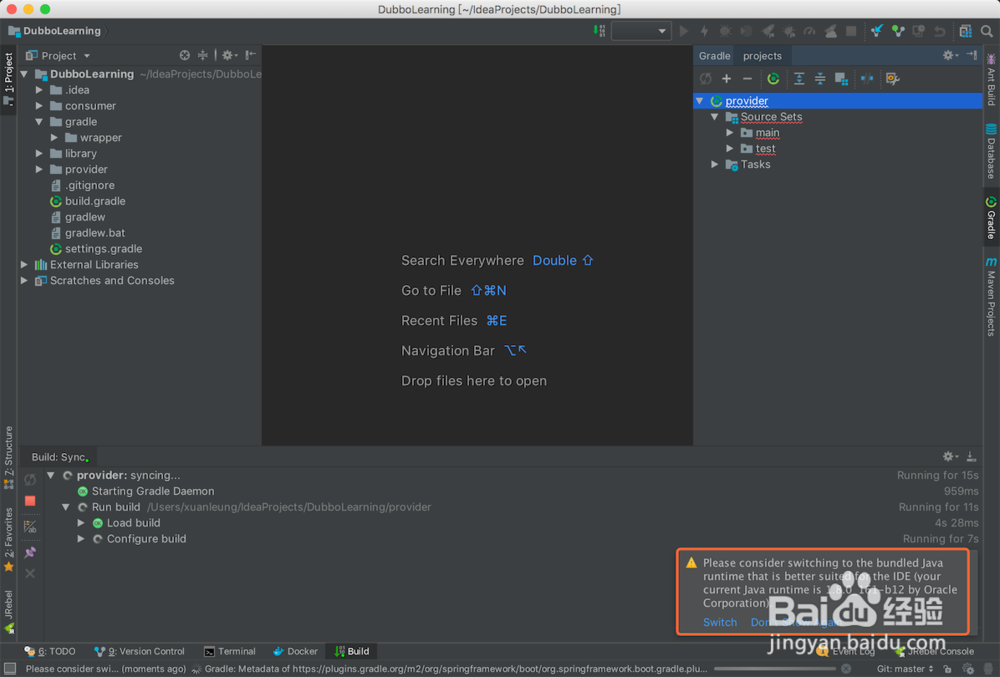Click Execute Gradle Task green icon
1000x677 pixels.
click(x=773, y=78)
